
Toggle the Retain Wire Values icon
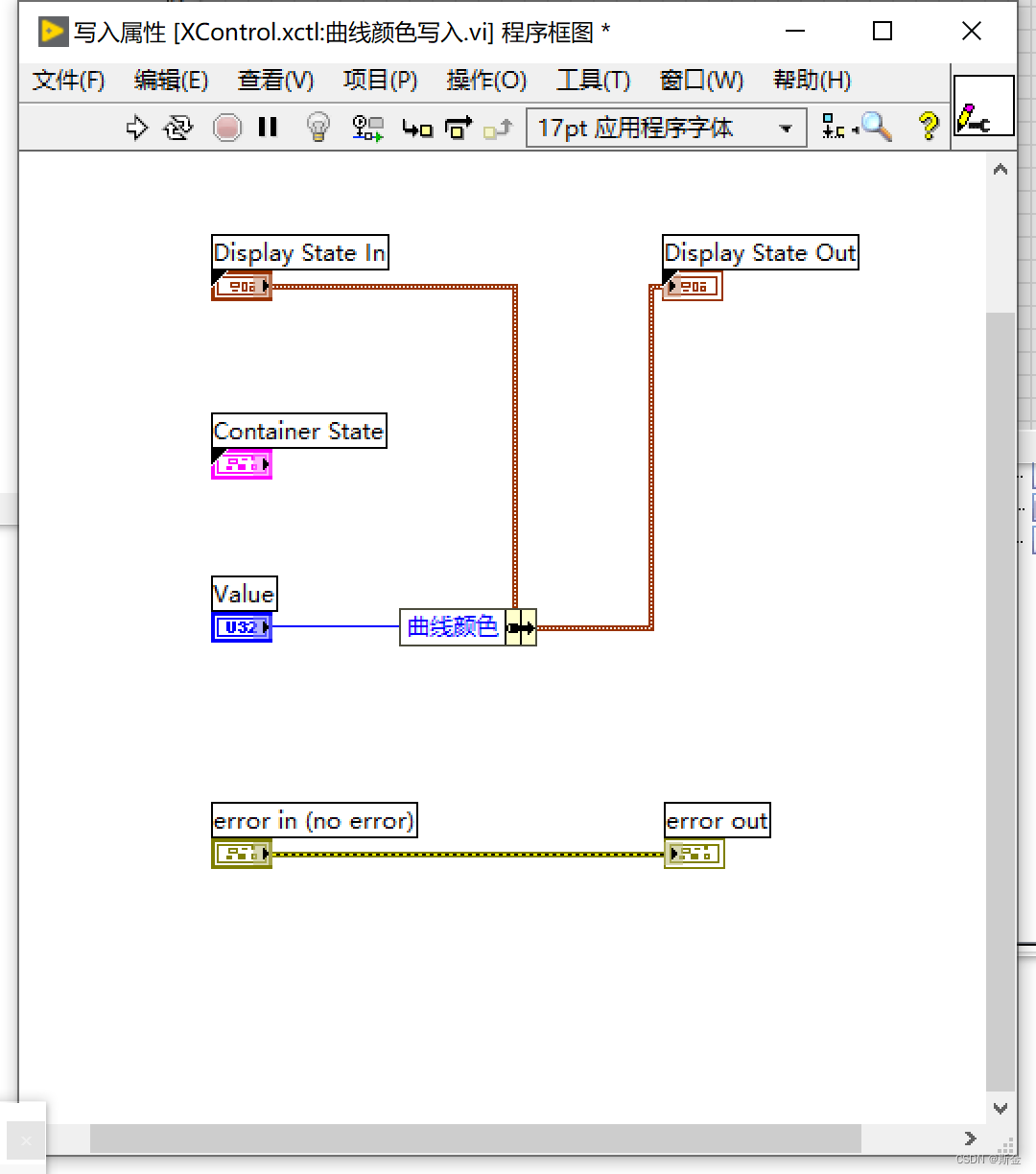[367, 128]
